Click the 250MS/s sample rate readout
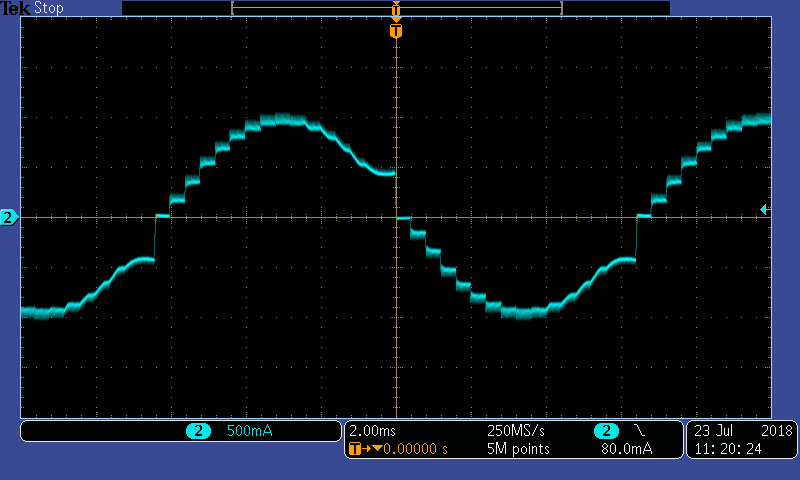The height and width of the screenshot is (480, 800). coord(516,430)
